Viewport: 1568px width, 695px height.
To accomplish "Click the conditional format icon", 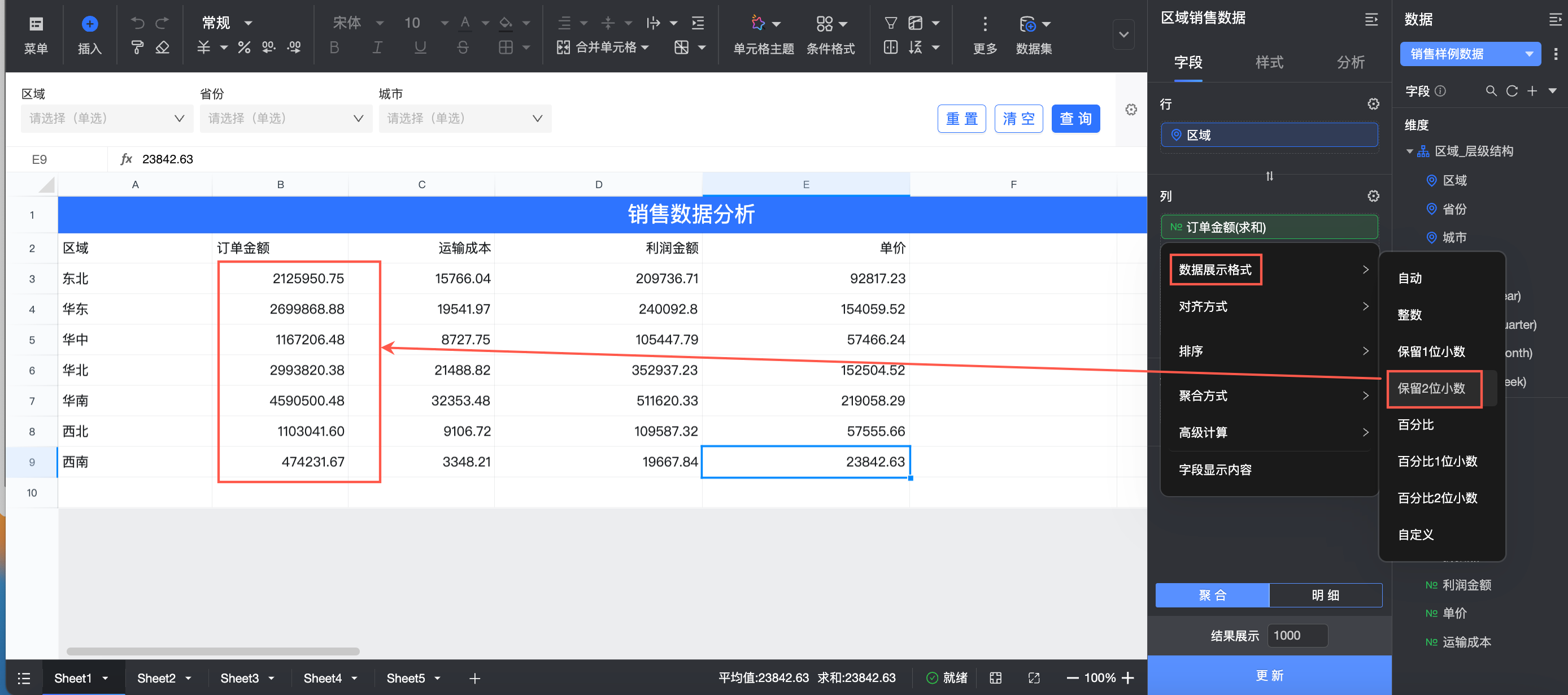I will pos(824,23).
